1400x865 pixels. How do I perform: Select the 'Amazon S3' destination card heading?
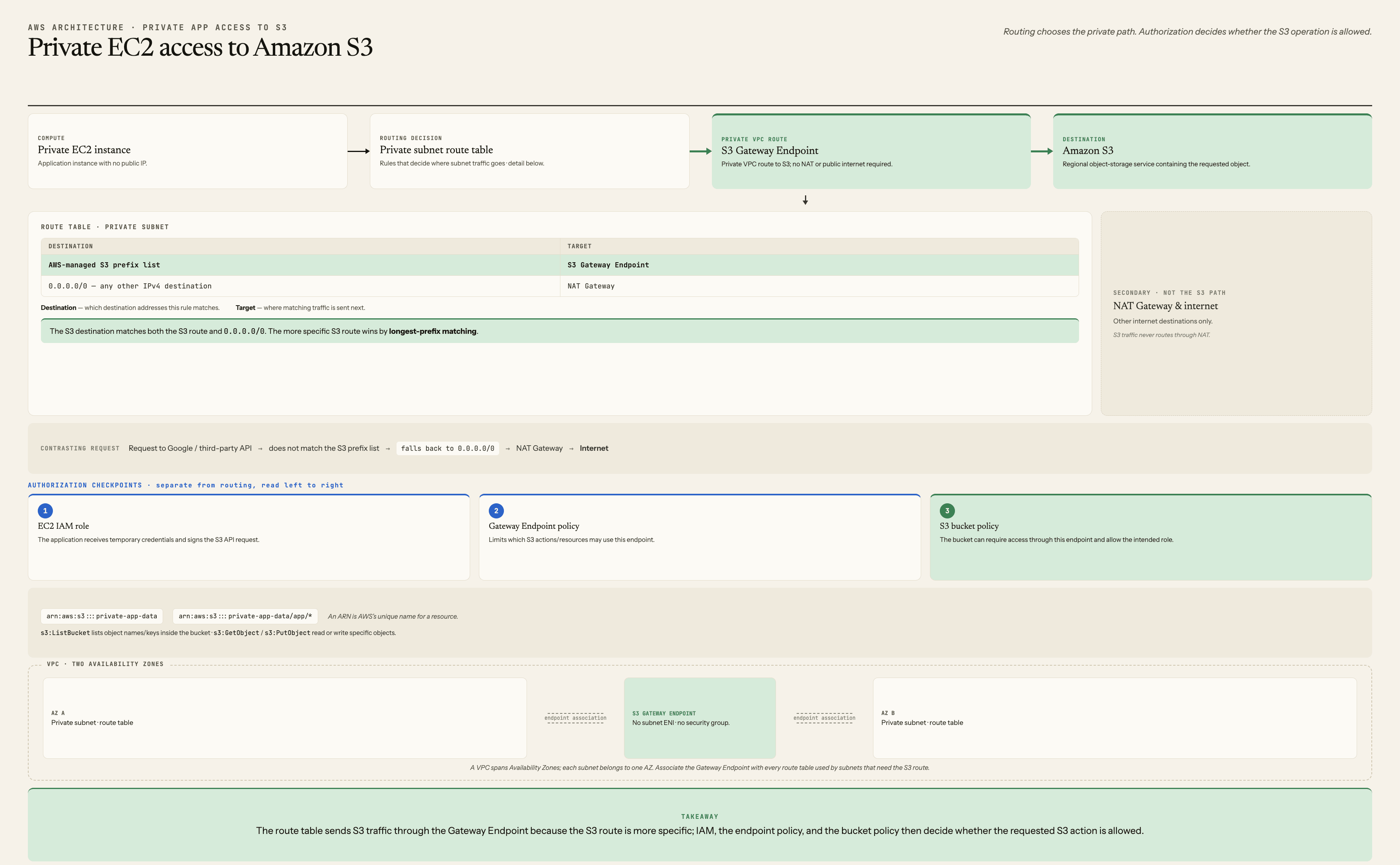pyautogui.click(x=1088, y=150)
